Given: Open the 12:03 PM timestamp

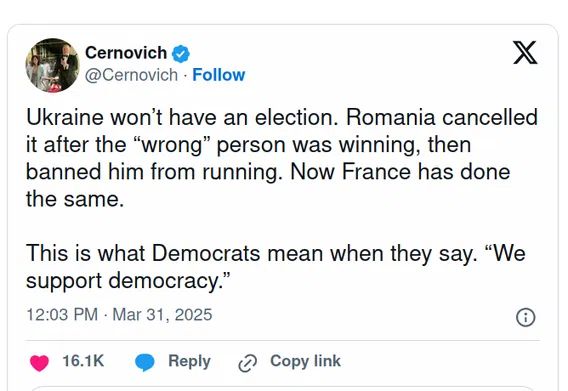Looking at the screenshot, I should click(62, 314).
